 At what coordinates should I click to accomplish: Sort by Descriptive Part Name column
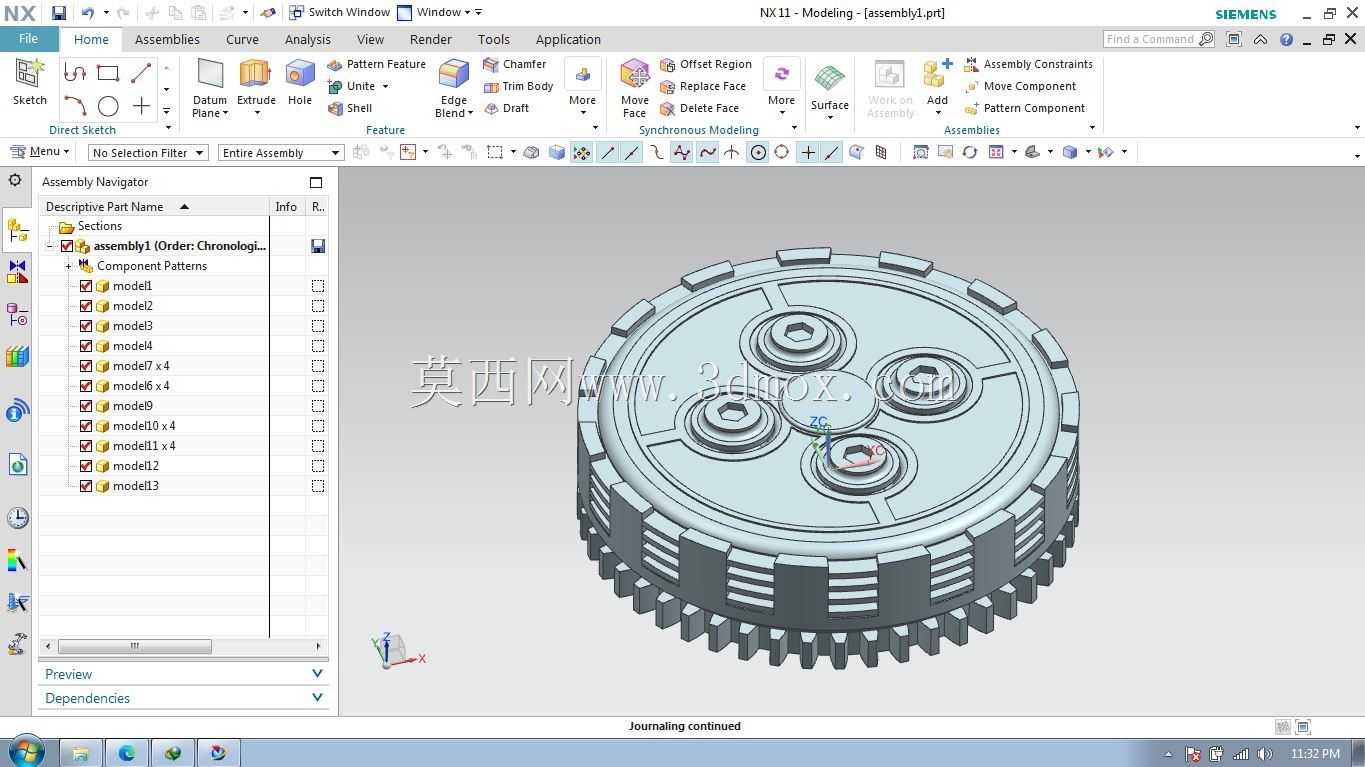click(x=154, y=207)
